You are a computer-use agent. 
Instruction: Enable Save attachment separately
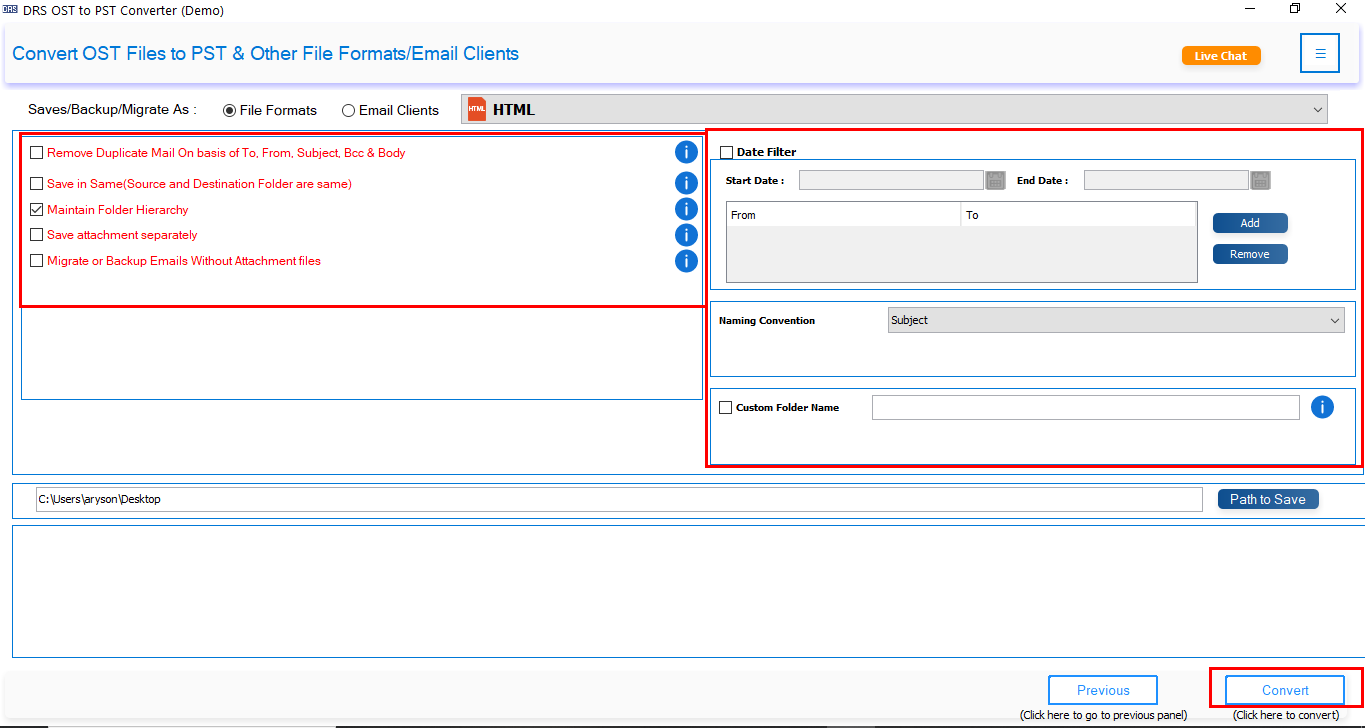(37, 235)
